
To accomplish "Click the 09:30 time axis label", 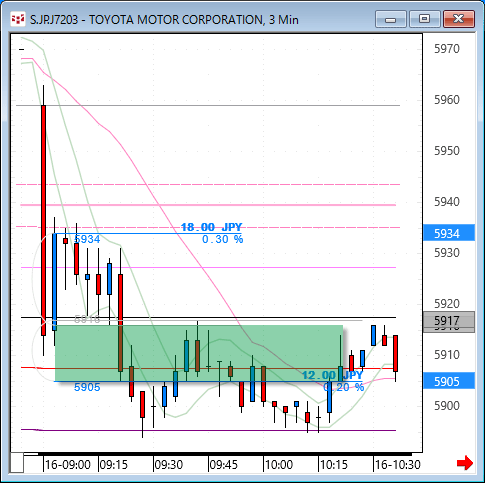I will pyautogui.click(x=169, y=464).
